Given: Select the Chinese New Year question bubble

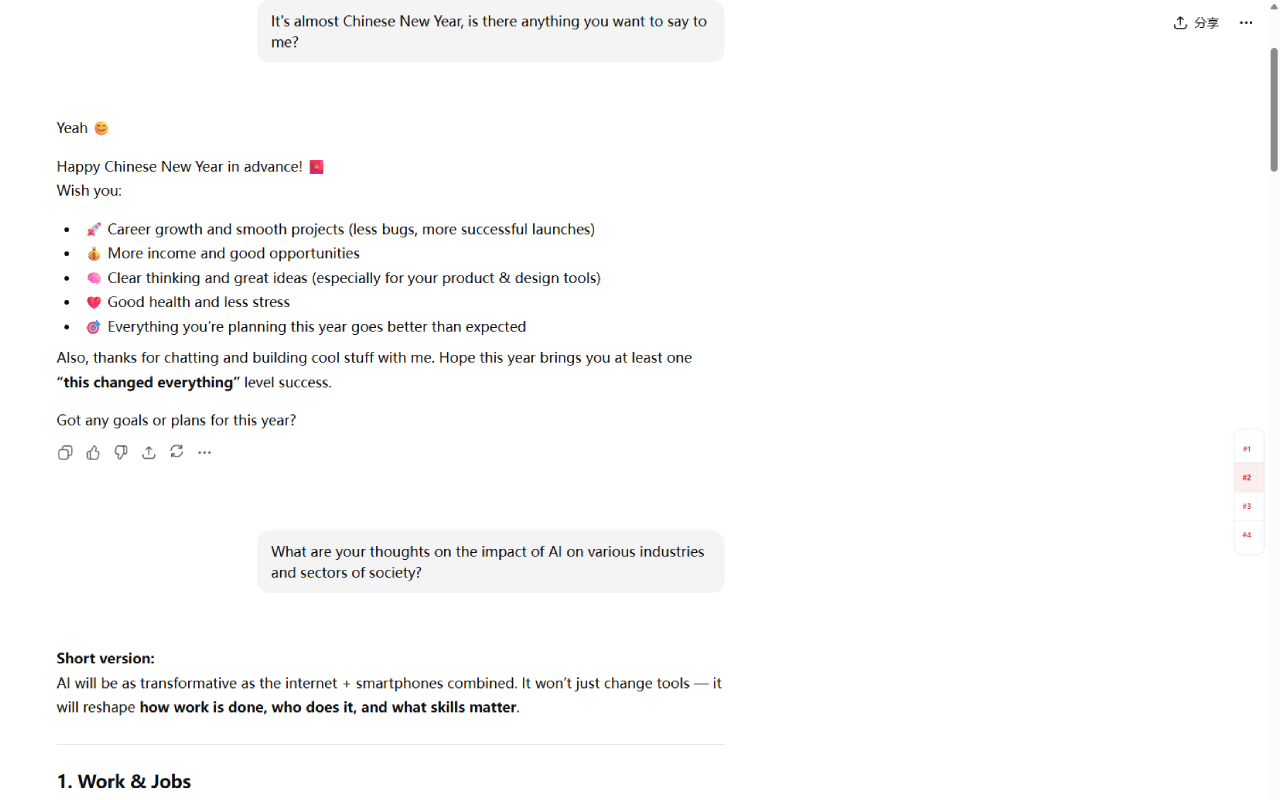Looking at the screenshot, I should 489,31.
